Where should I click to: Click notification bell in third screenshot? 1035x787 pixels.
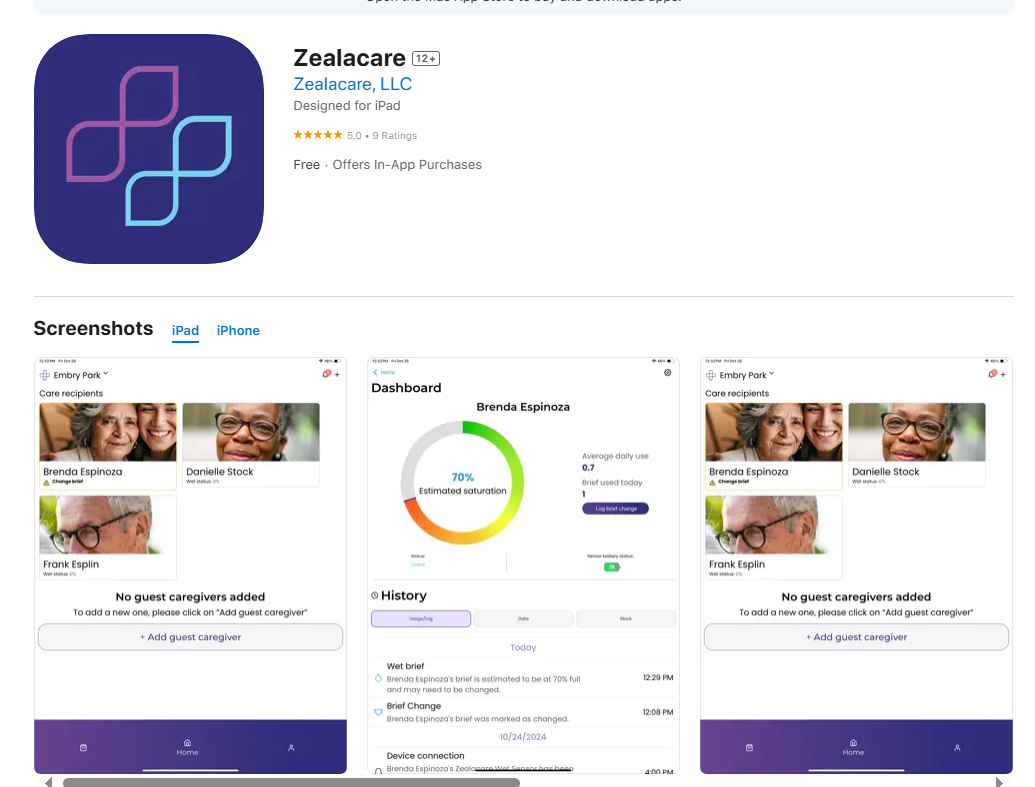[992, 374]
